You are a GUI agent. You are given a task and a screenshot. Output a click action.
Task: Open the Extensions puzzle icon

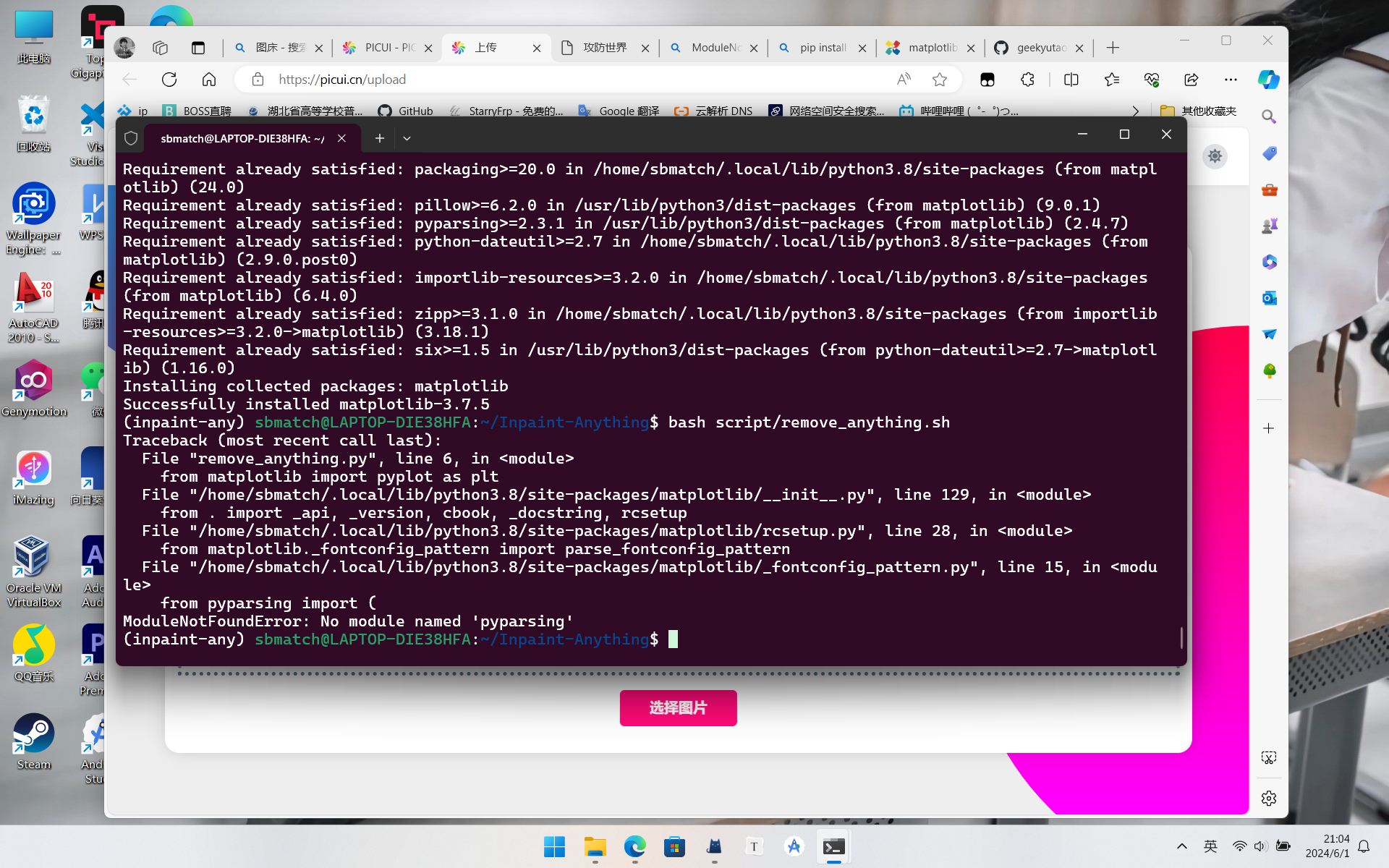coord(1027,80)
